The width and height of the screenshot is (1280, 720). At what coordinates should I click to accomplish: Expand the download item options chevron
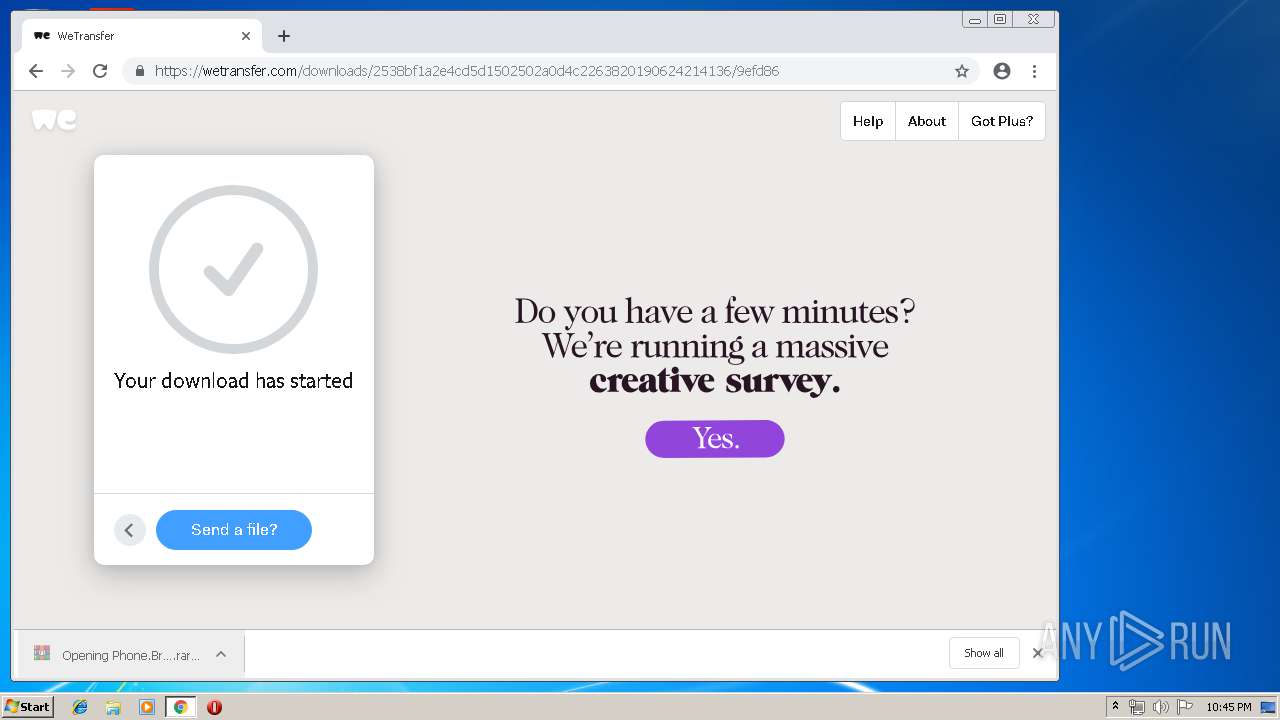tap(221, 655)
